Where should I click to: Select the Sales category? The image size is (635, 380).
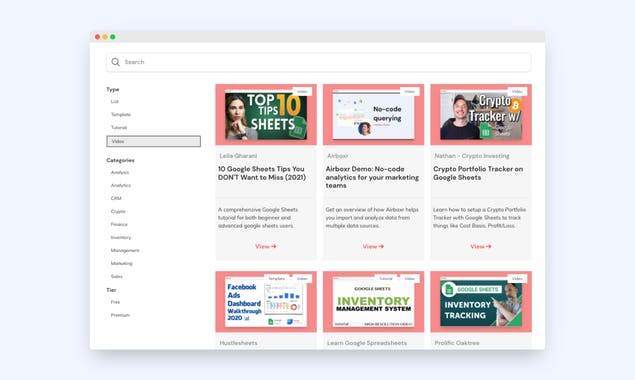(117, 276)
